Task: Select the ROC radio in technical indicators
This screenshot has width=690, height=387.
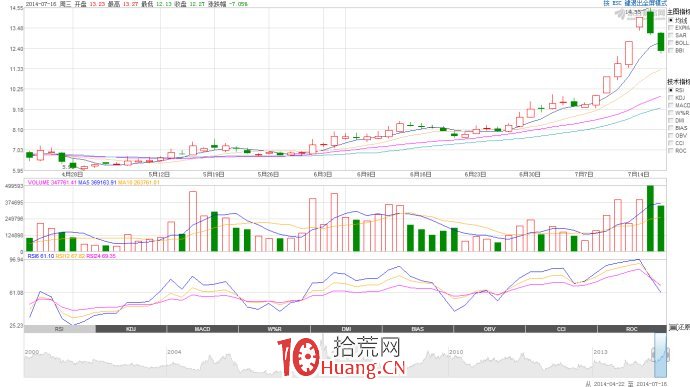Action: coord(671,151)
